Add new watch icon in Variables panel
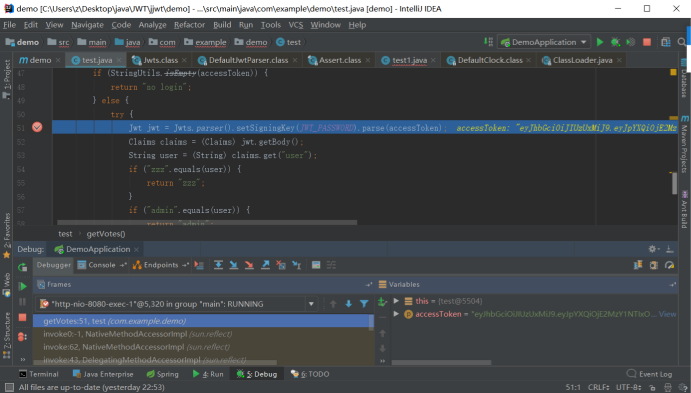 pyautogui.click(x=382, y=302)
